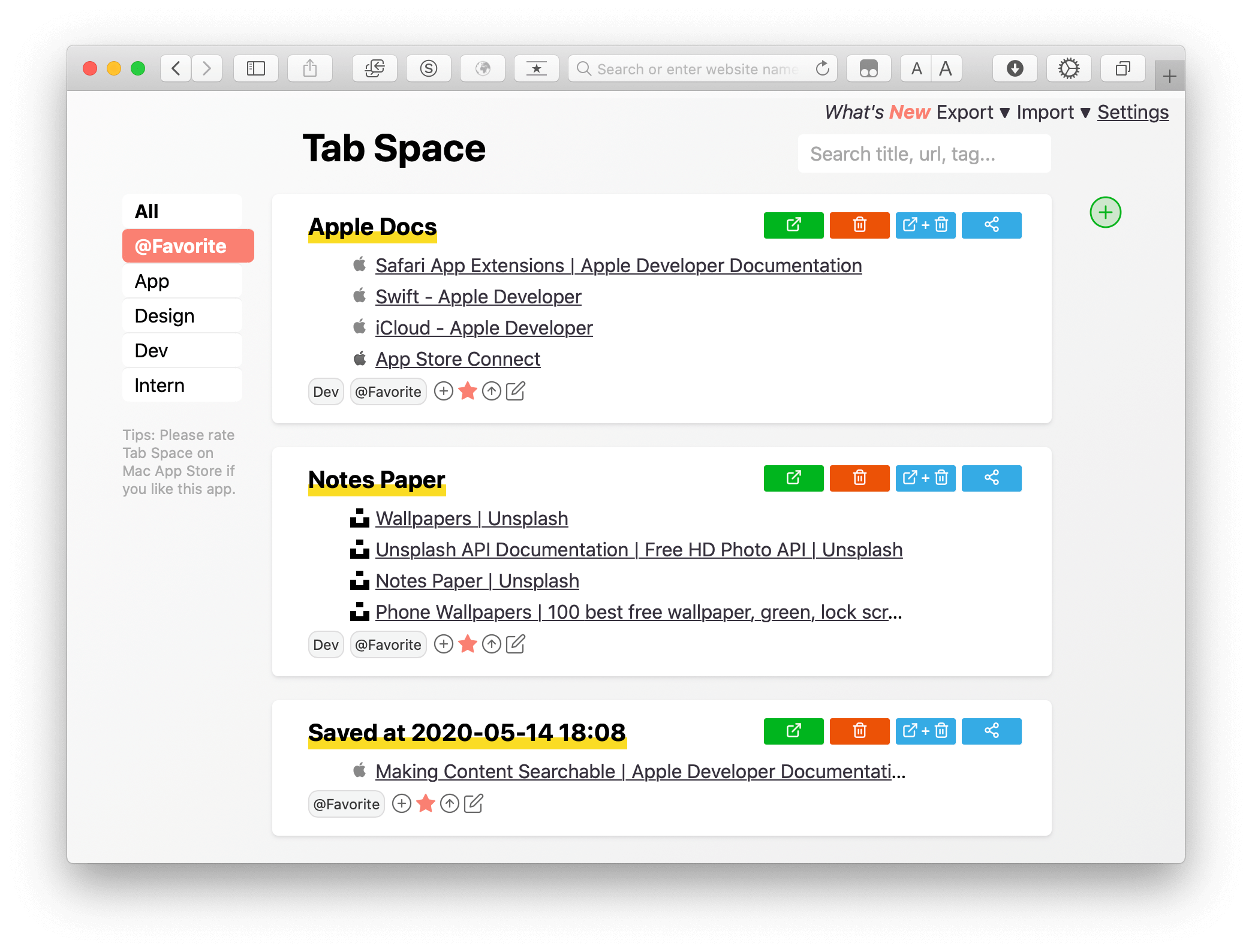Click the smaller text size A button

(x=916, y=68)
